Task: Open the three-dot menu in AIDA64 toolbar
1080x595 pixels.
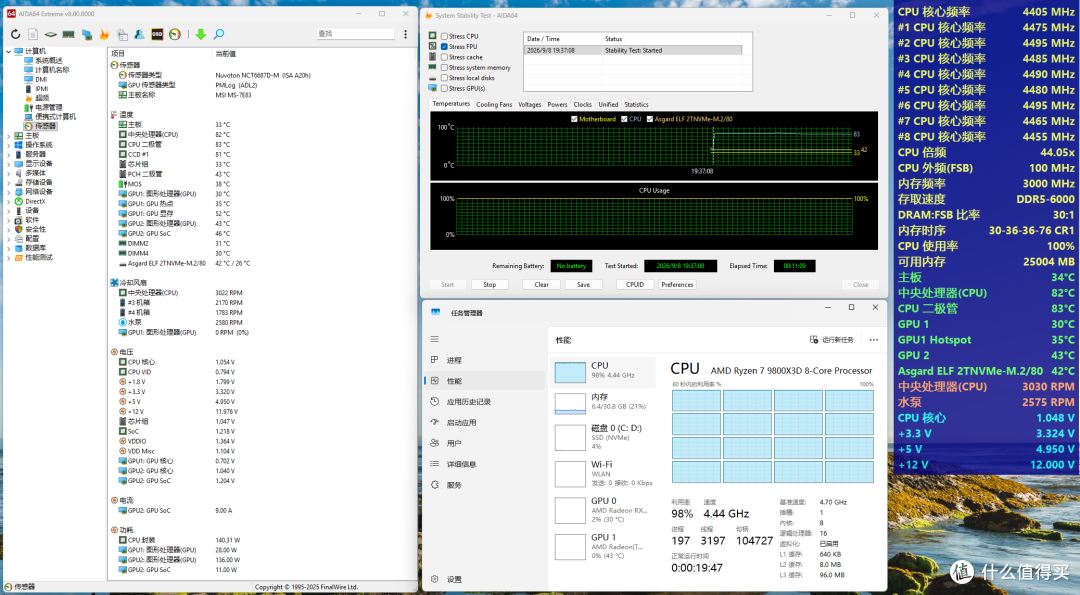Action: pyautogui.click(x=405, y=34)
